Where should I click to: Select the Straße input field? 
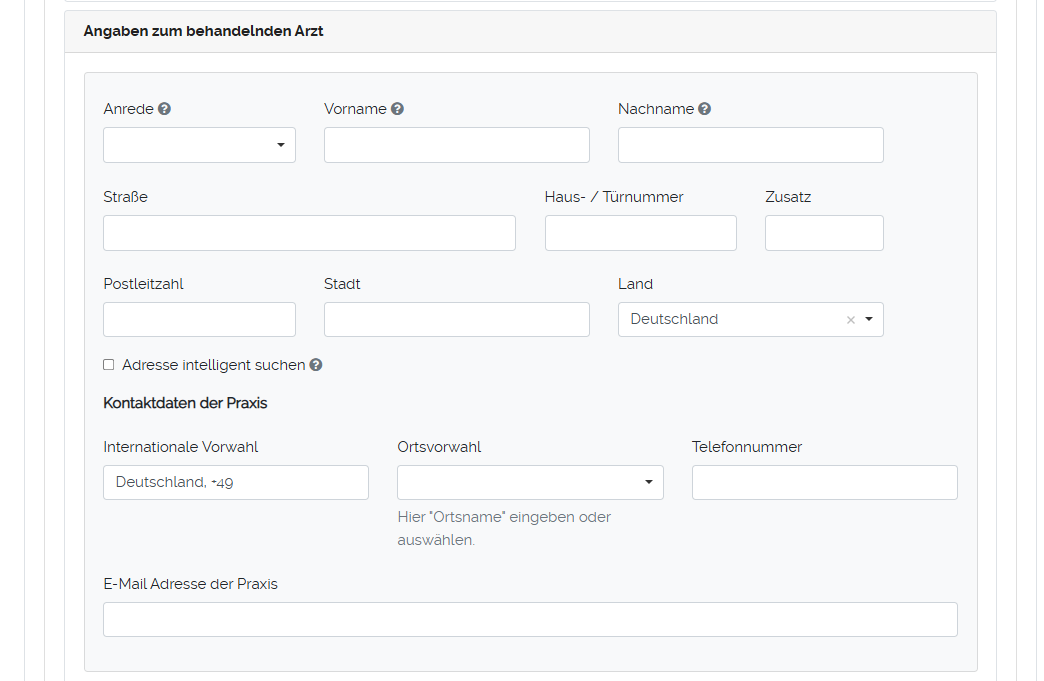tap(309, 233)
